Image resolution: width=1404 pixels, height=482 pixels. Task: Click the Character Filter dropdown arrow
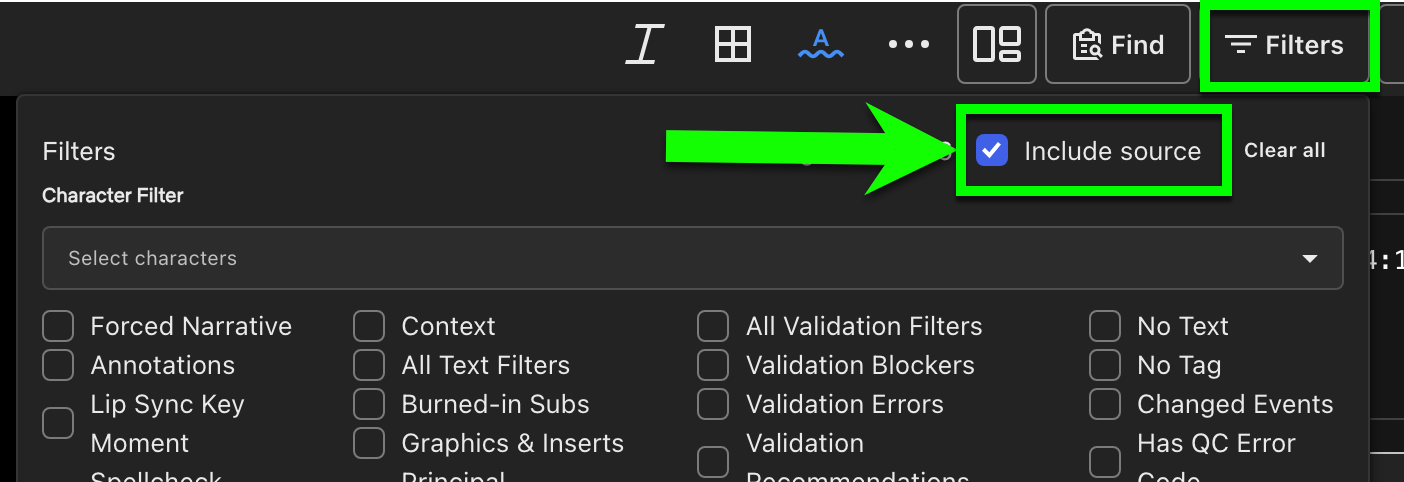tap(1309, 258)
